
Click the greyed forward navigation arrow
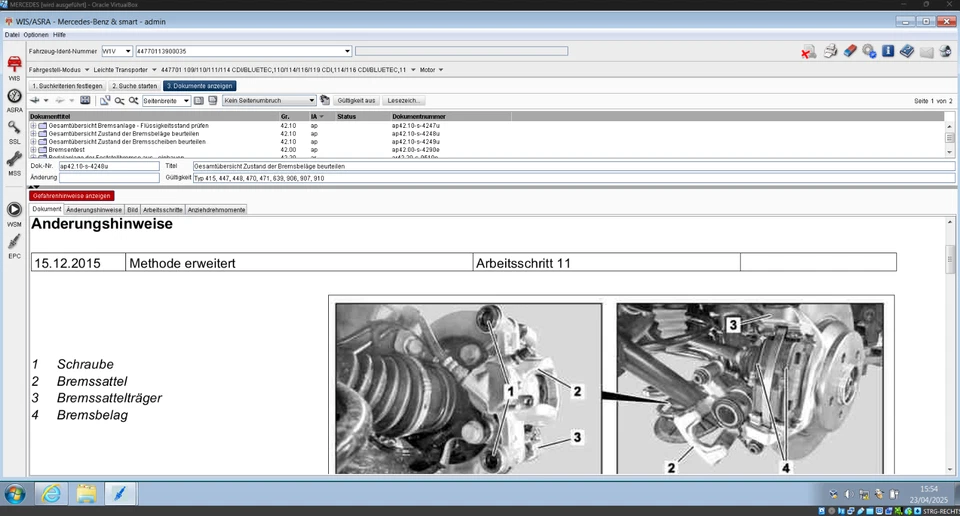tap(59, 100)
